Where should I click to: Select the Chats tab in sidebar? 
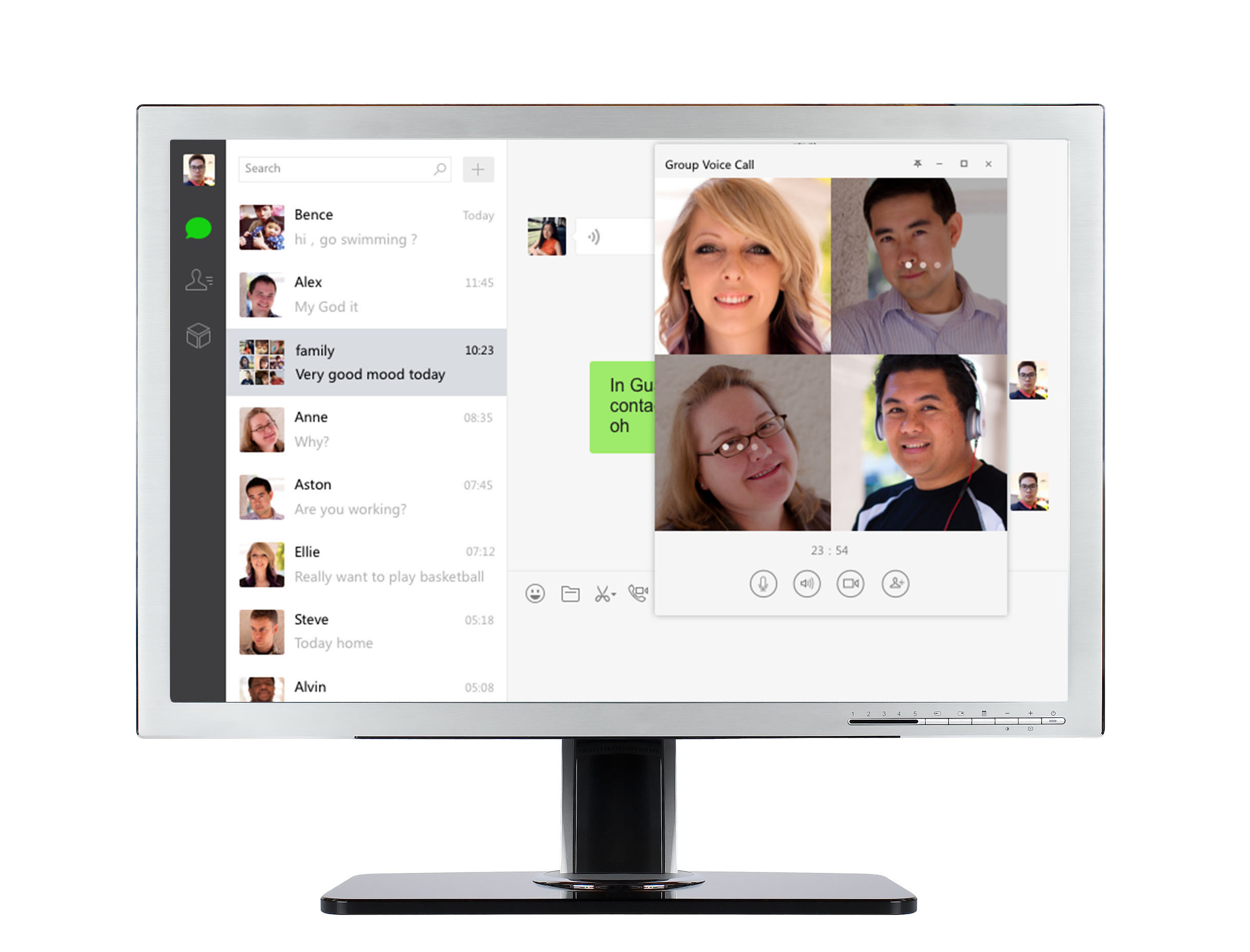click(x=200, y=227)
